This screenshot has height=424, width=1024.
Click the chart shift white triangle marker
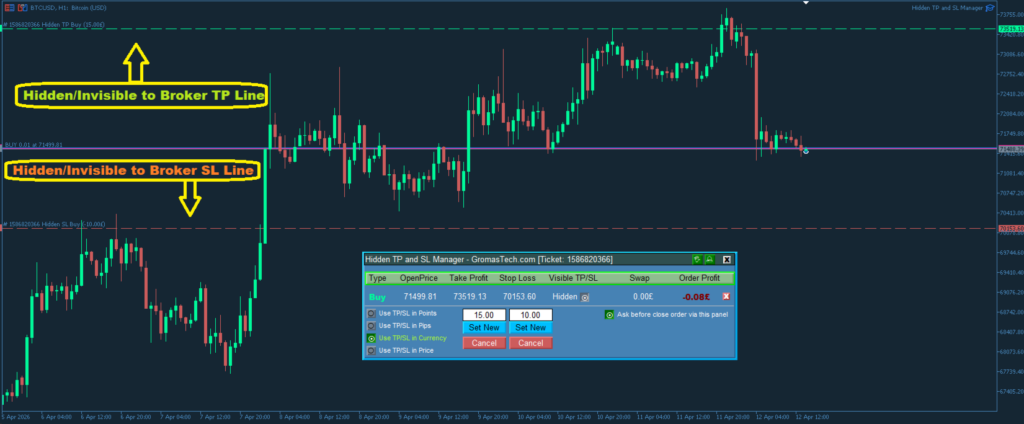(806, 3)
